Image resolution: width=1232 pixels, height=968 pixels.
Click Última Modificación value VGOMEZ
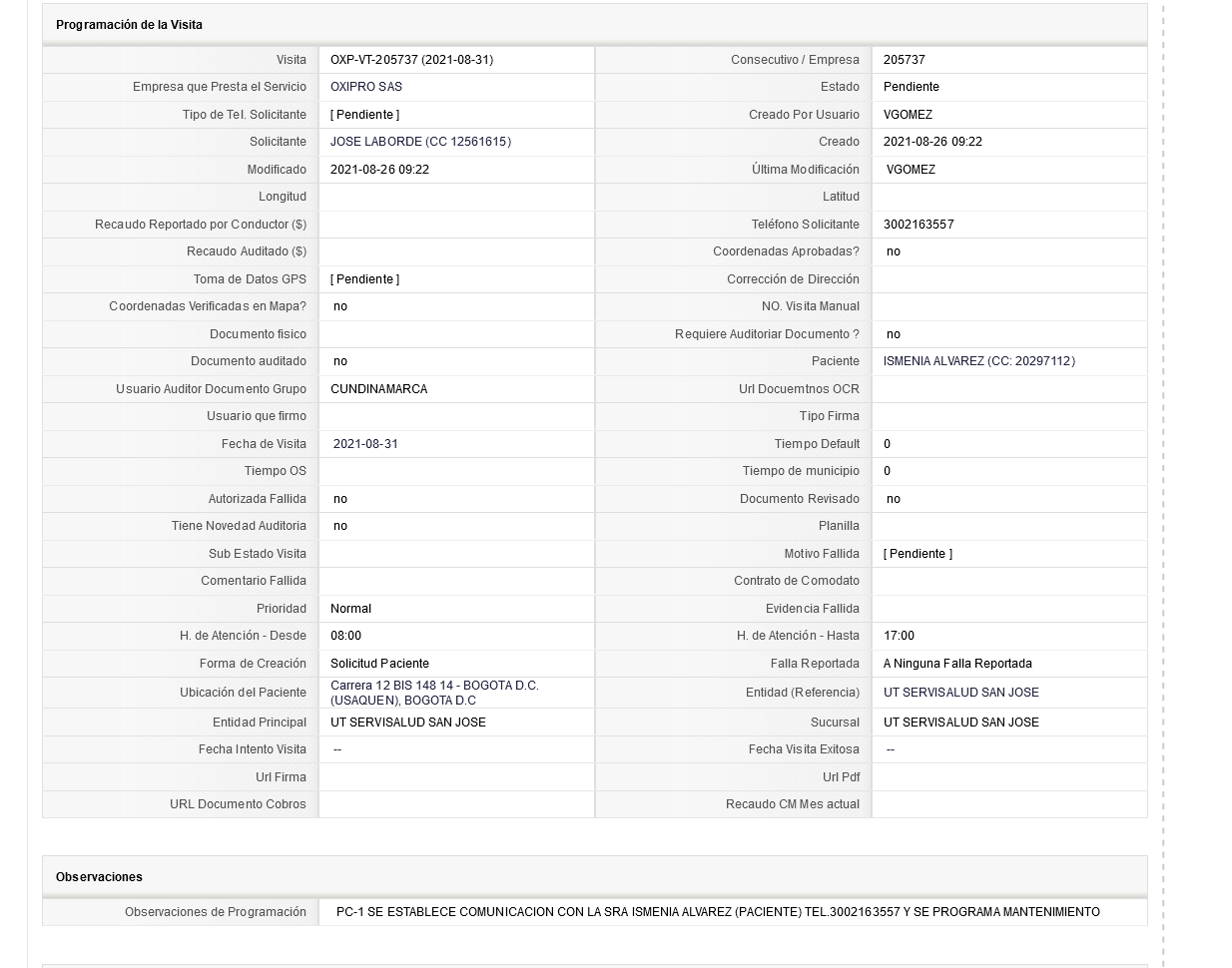[x=911, y=170]
